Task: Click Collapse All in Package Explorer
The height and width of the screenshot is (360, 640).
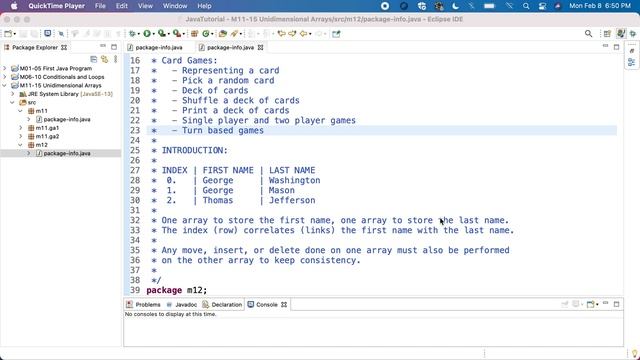Action: click(x=93, y=59)
